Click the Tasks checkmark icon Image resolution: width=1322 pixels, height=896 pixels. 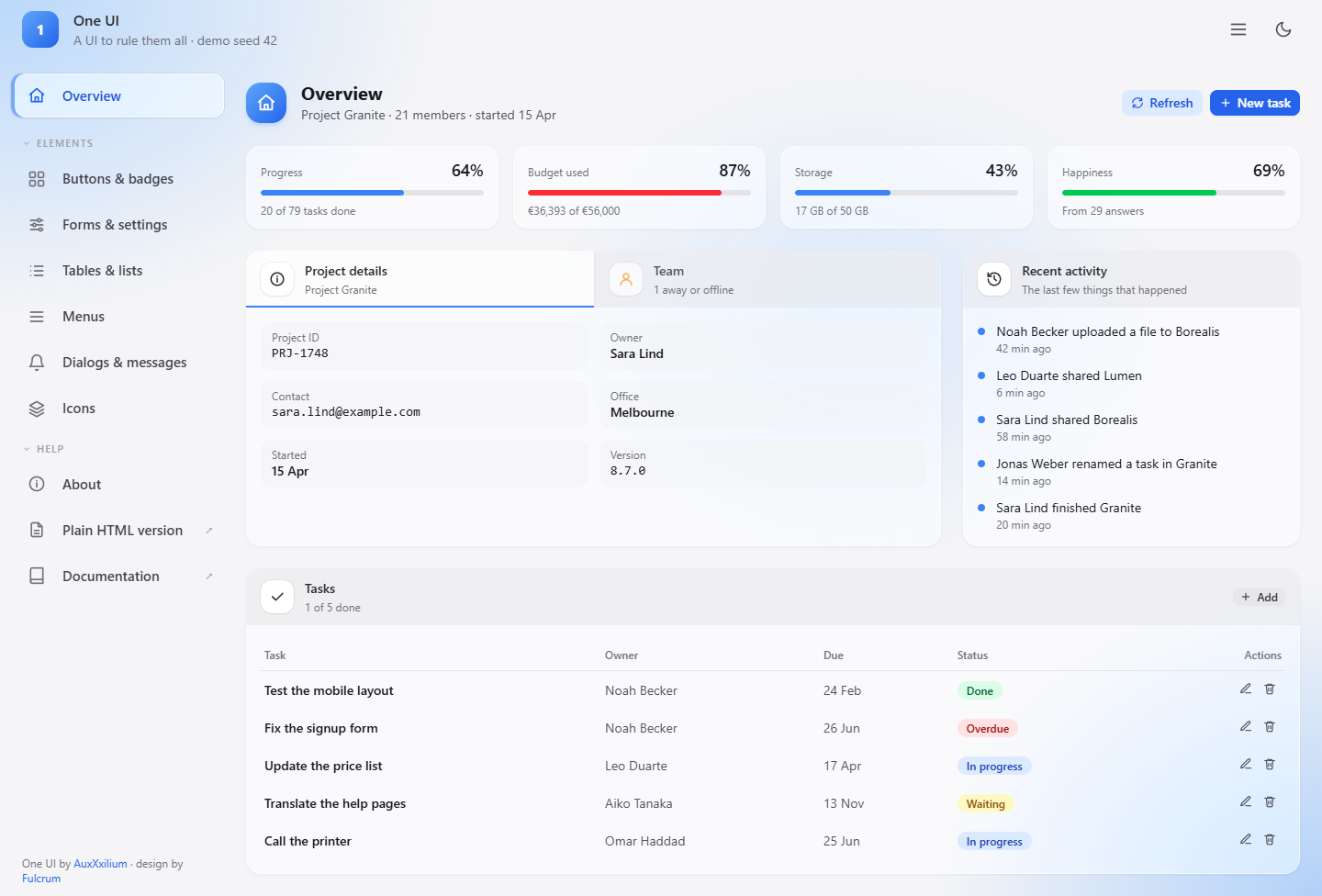277,597
